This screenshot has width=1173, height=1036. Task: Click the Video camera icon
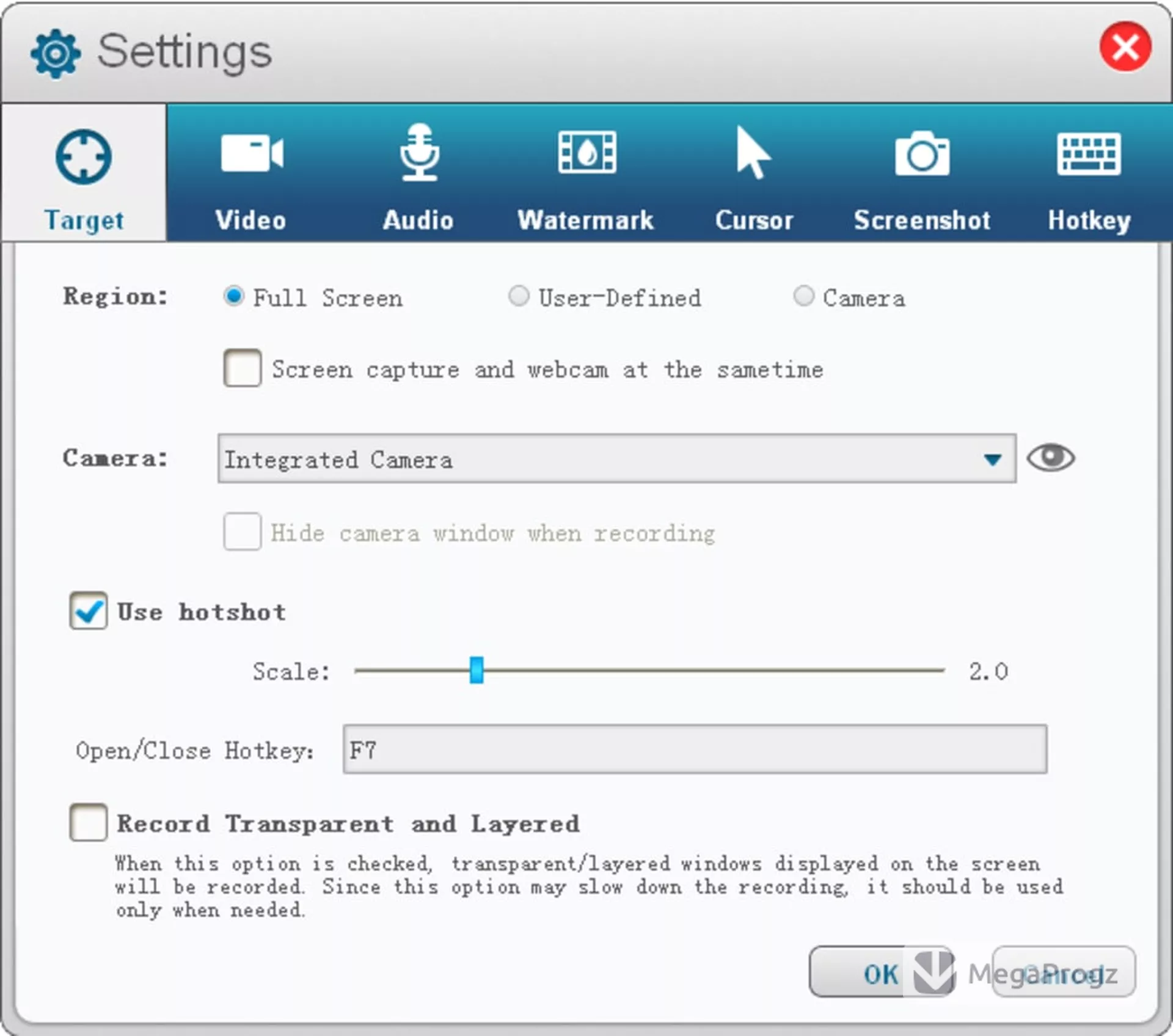coord(252,153)
